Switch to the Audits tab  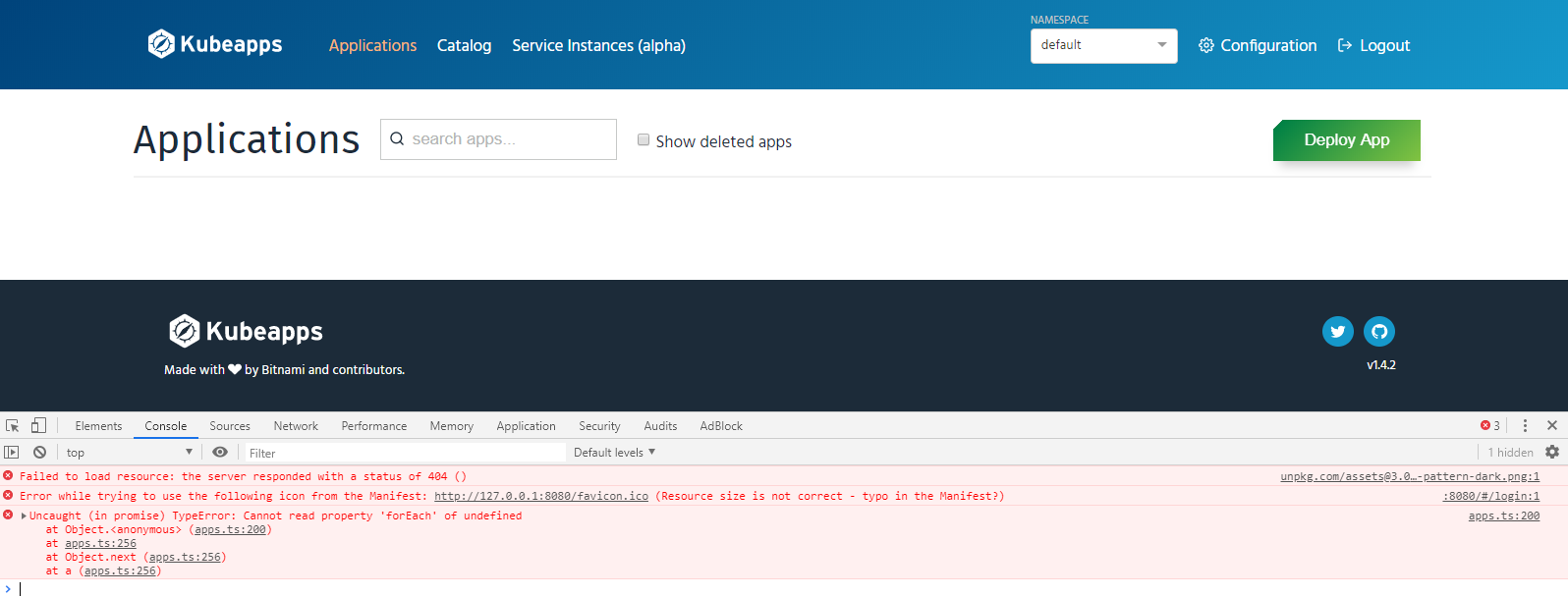(x=660, y=426)
